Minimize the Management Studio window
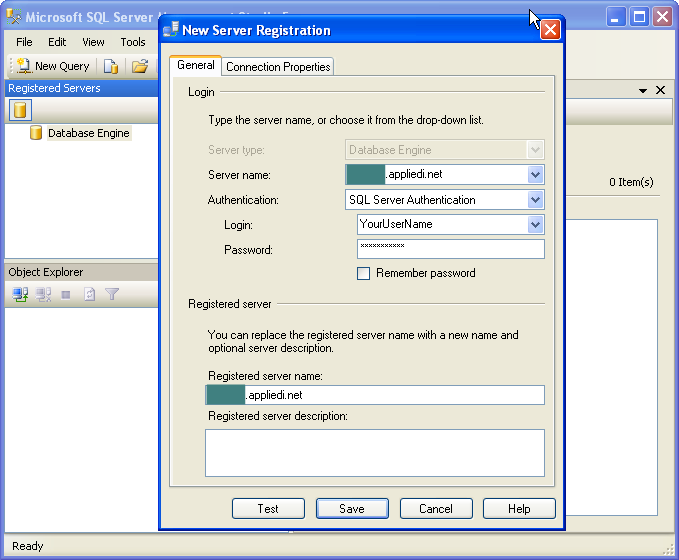 coord(615,17)
